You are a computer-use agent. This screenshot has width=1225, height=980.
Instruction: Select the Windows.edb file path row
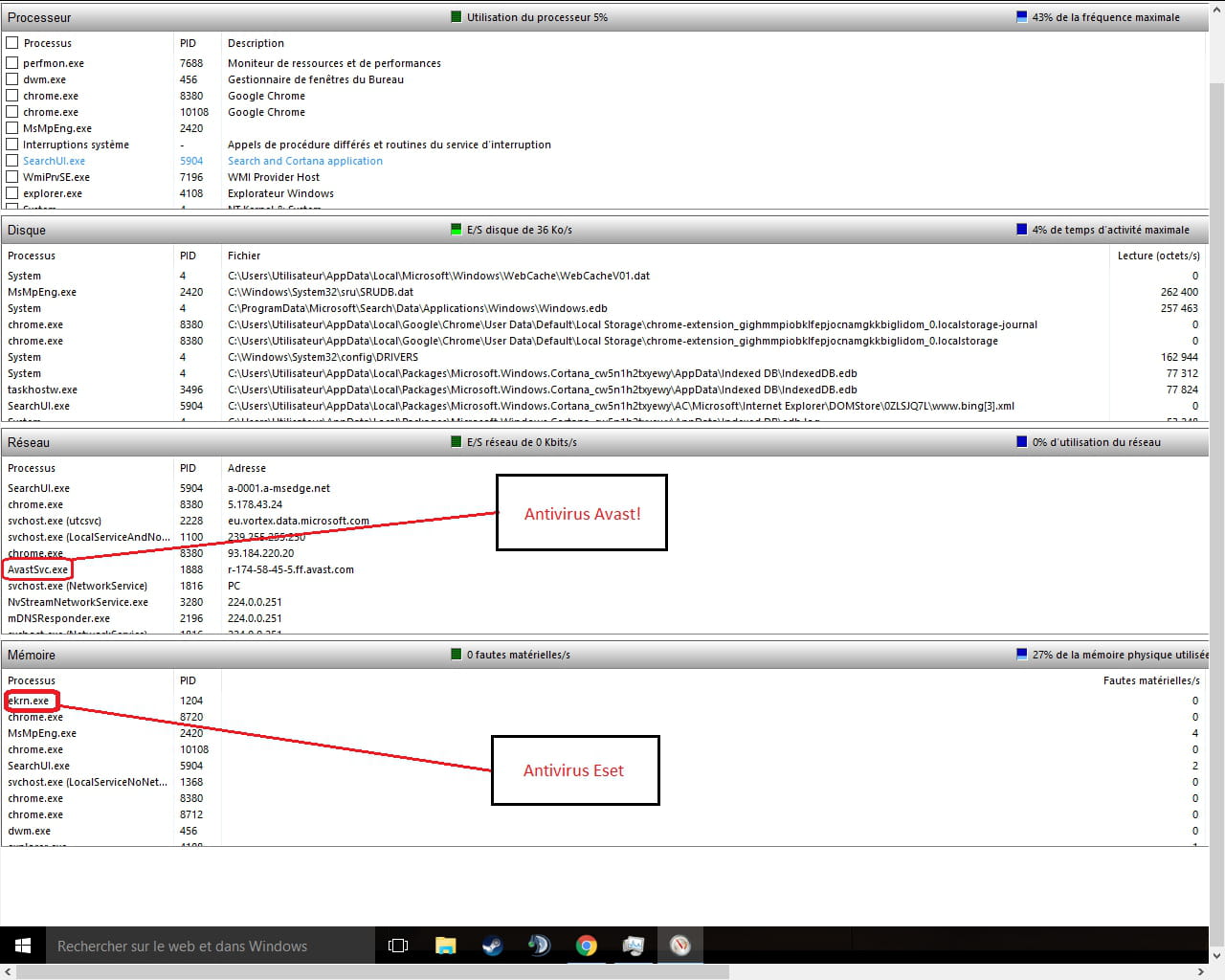click(x=417, y=308)
